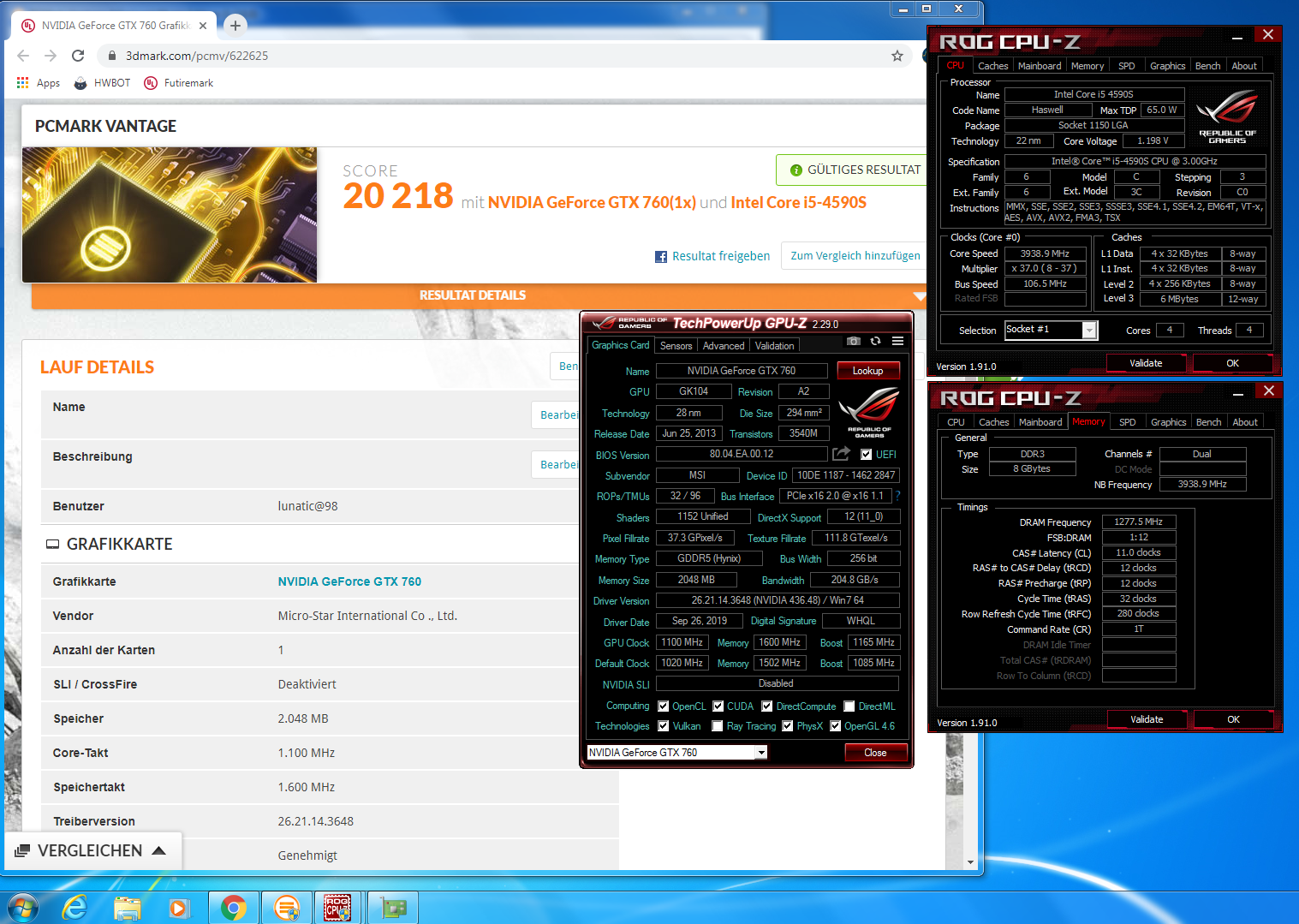Click the Close button in GPU-Z
The image size is (1299, 924).
pos(875,753)
